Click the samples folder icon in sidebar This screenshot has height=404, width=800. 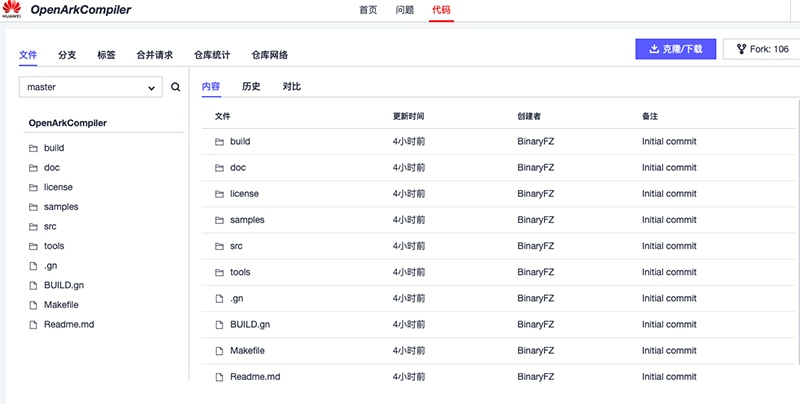[x=33, y=207]
